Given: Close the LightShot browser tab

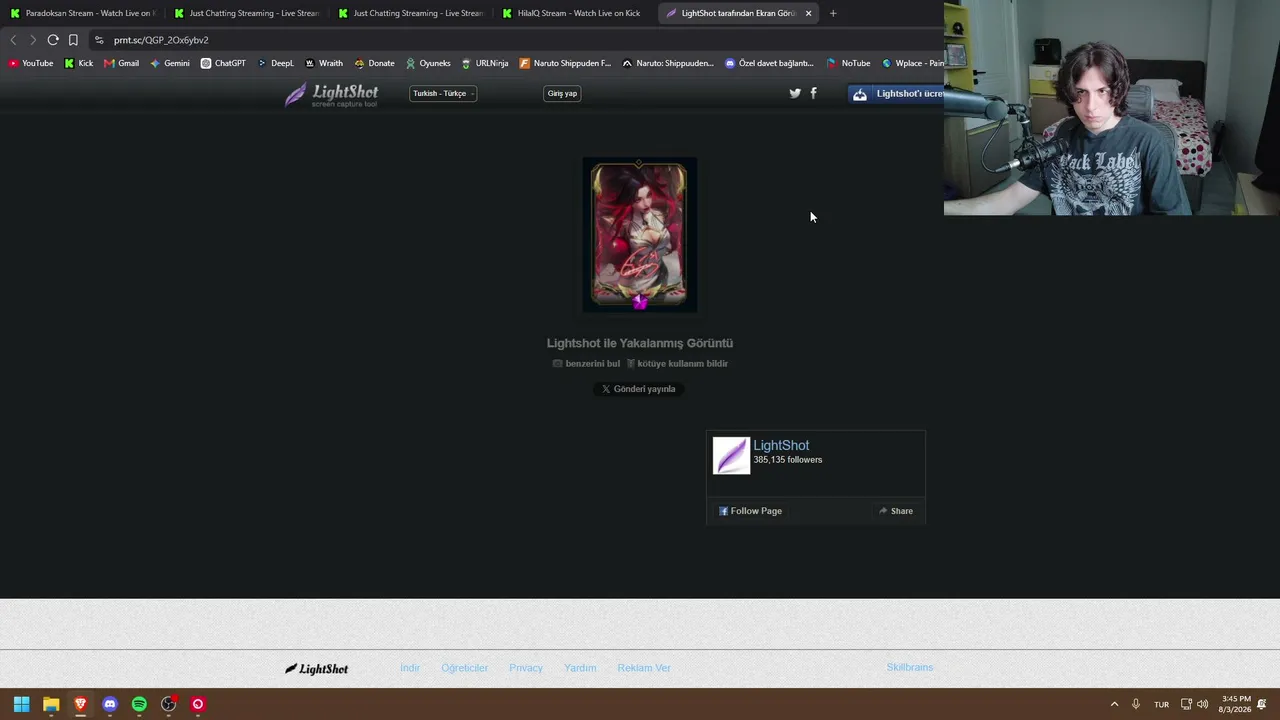Looking at the screenshot, I should [x=808, y=13].
